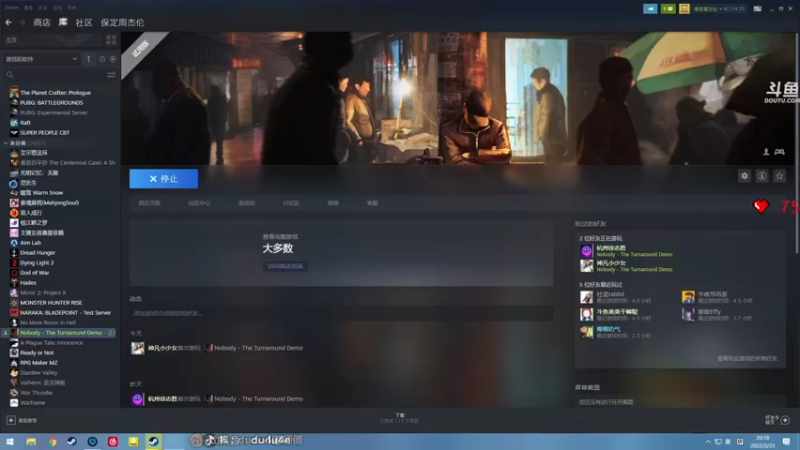800x450 pixels.
Task: Select the first link in the game links row
Action: [149, 203]
